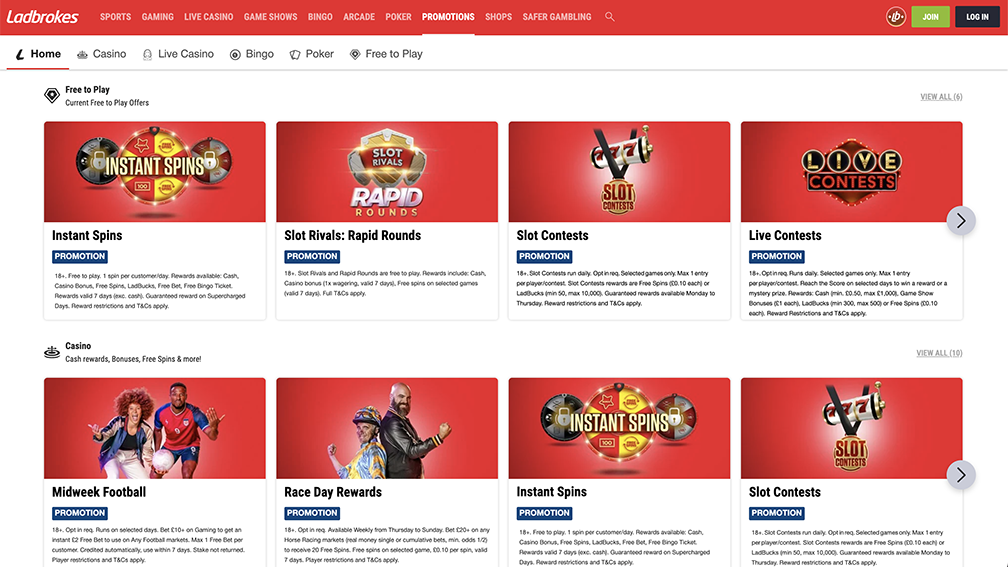Click the green Join button
The height and width of the screenshot is (567, 1008).
[930, 17]
